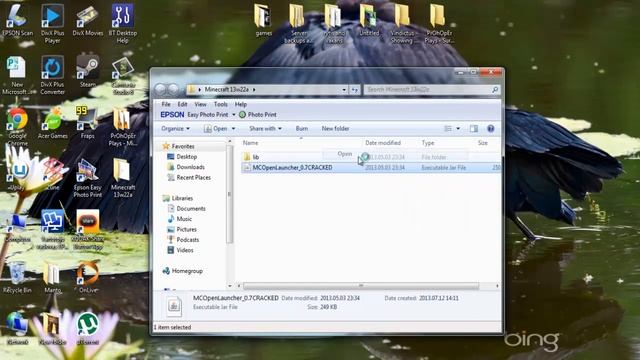
Task: Open the address bar history dropdown
Action: point(344,89)
